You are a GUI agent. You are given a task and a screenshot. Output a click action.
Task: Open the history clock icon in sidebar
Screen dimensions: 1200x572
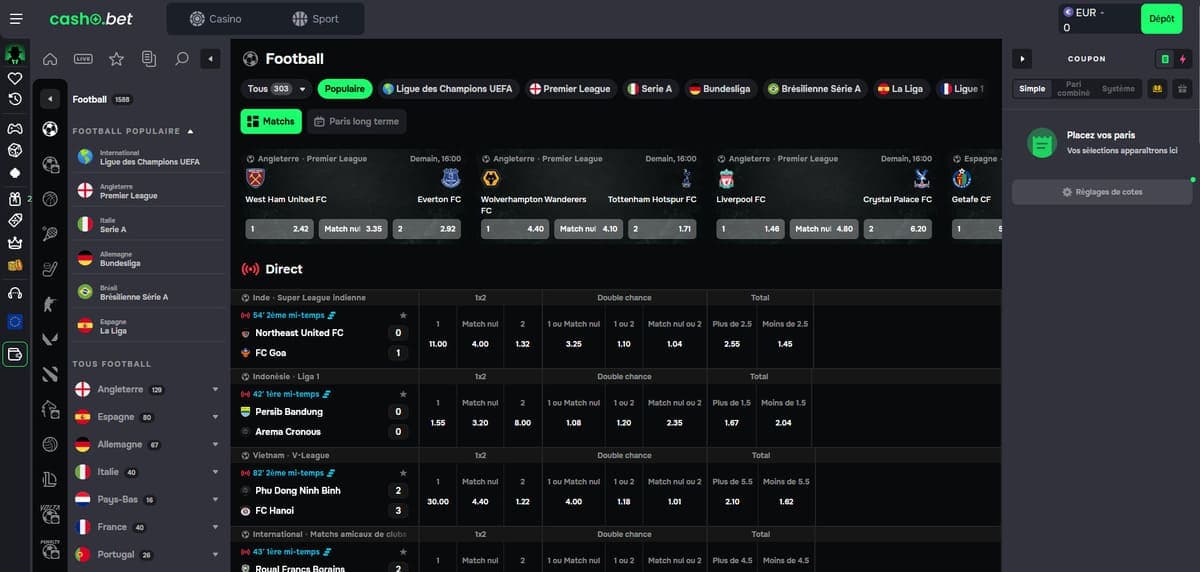click(x=15, y=99)
